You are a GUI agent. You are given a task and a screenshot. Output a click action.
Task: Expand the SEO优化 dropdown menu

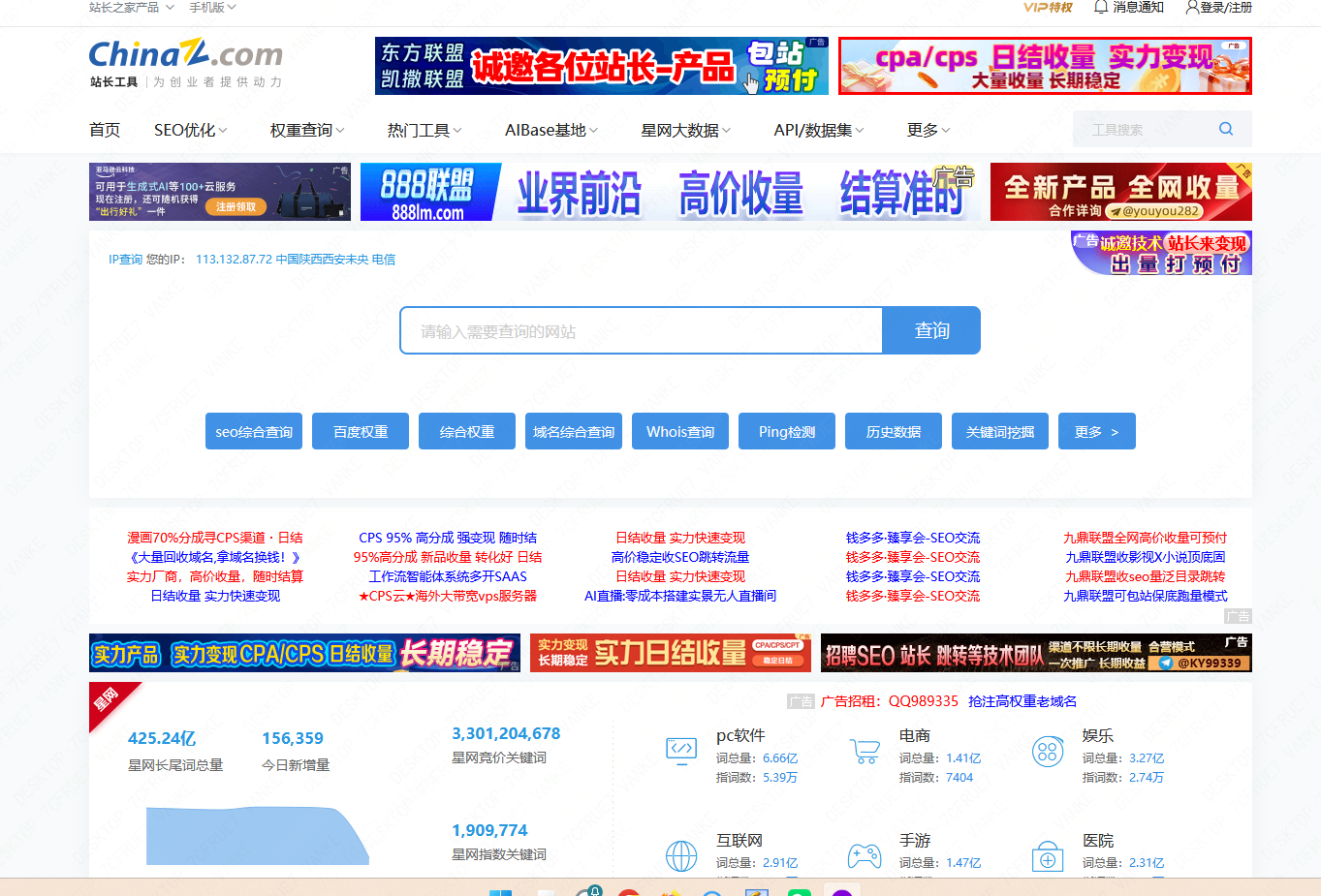pyautogui.click(x=190, y=130)
